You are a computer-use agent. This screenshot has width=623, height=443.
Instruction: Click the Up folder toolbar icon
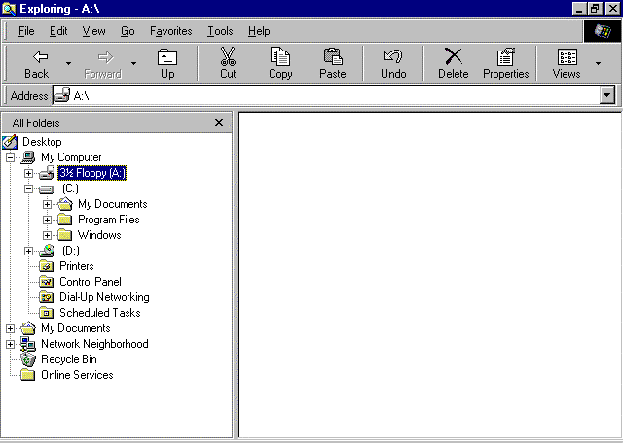point(167,58)
